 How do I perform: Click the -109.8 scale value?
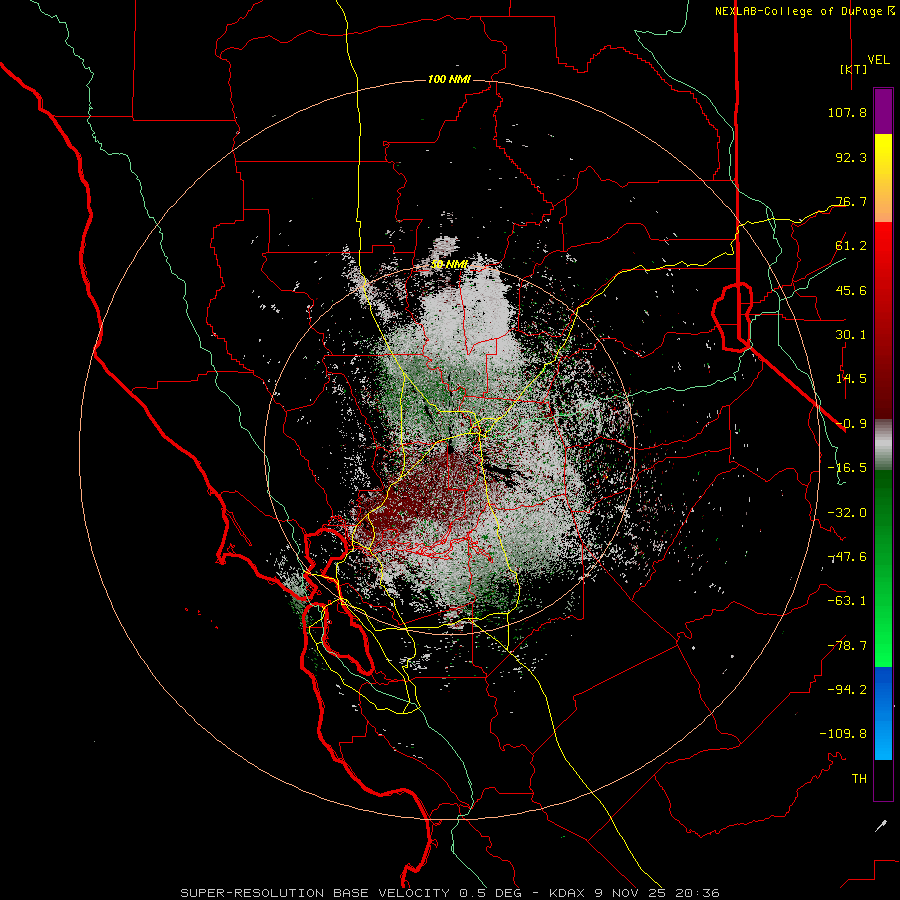pos(843,734)
